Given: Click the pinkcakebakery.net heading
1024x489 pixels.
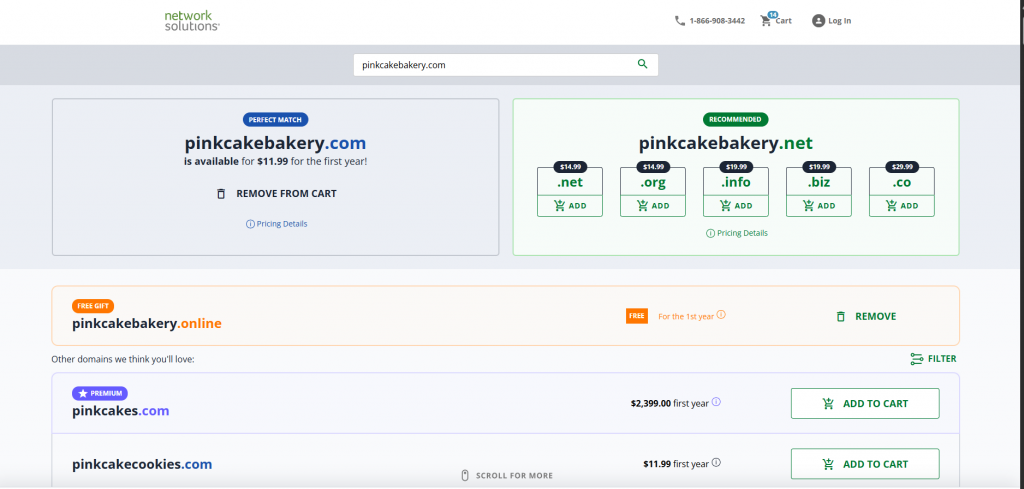Looking at the screenshot, I should pyautogui.click(x=726, y=143).
